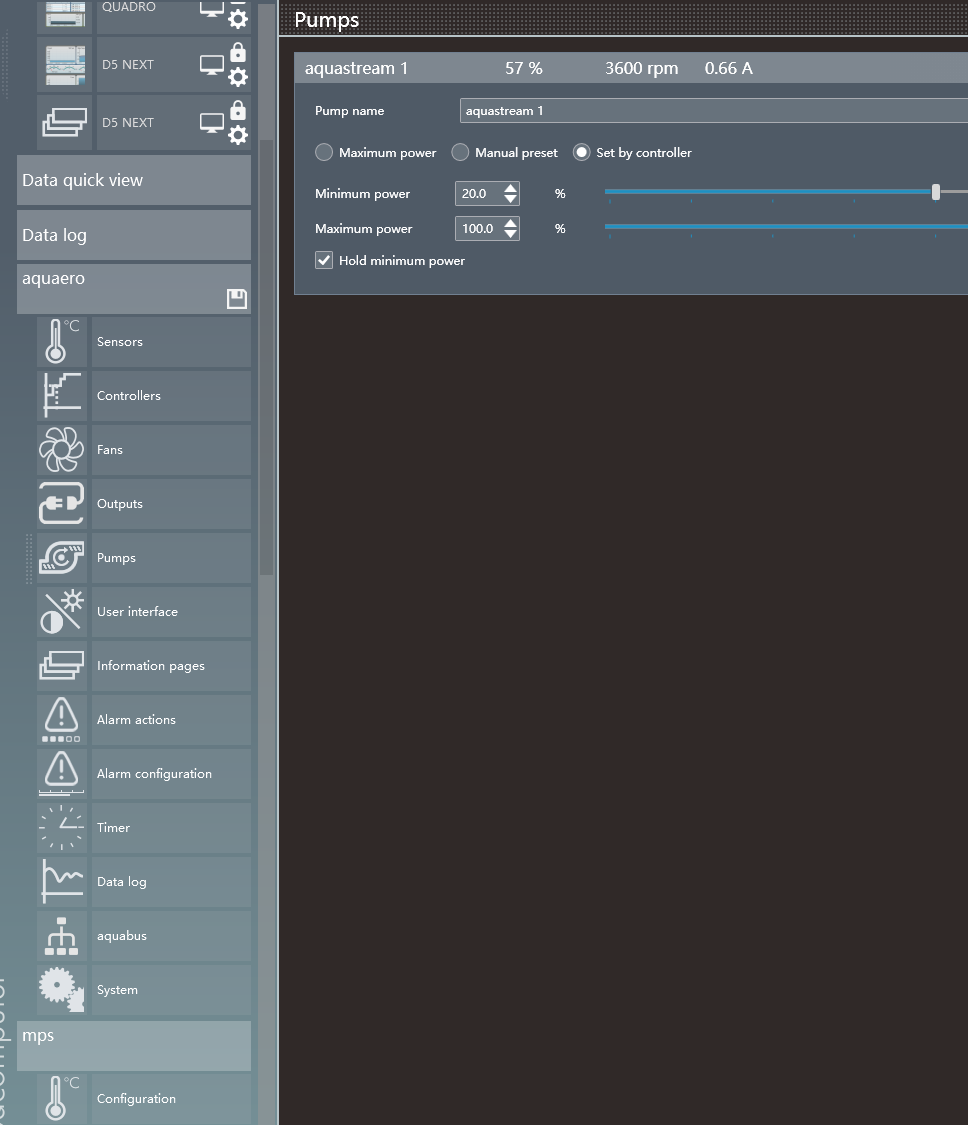Save aquaero settings with the floppy disk icon

[x=237, y=298]
